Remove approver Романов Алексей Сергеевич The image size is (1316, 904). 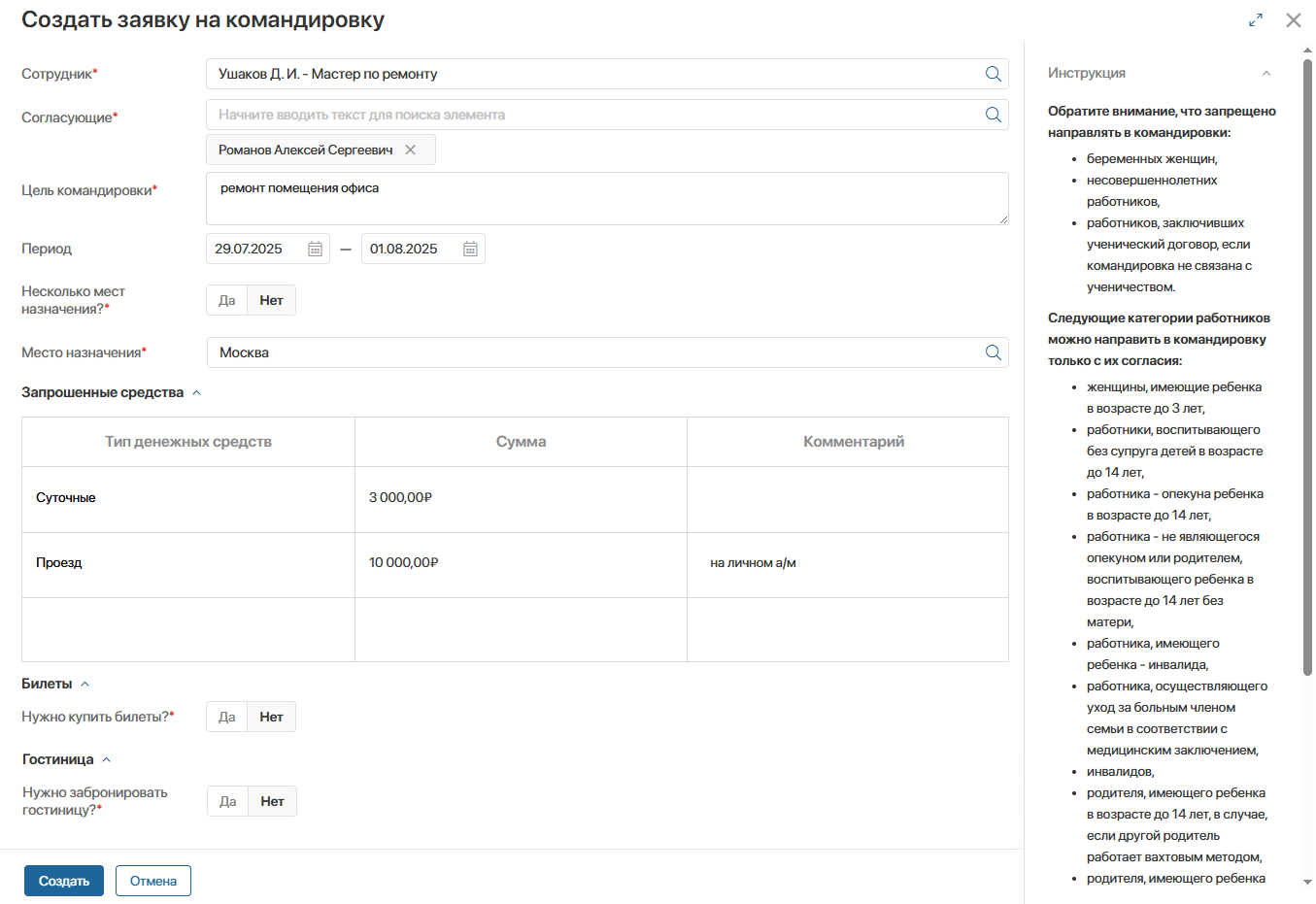pyautogui.click(x=411, y=150)
